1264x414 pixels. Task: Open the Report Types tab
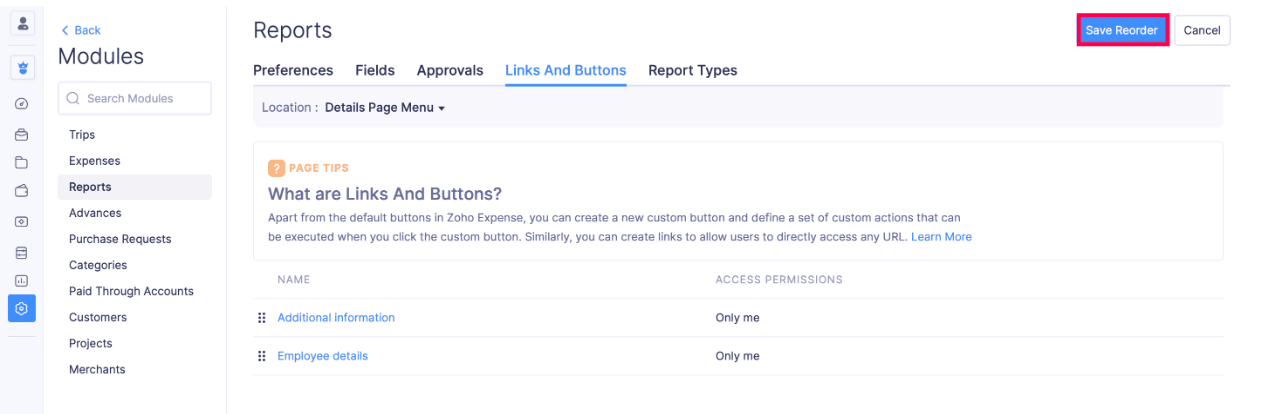[x=692, y=71]
